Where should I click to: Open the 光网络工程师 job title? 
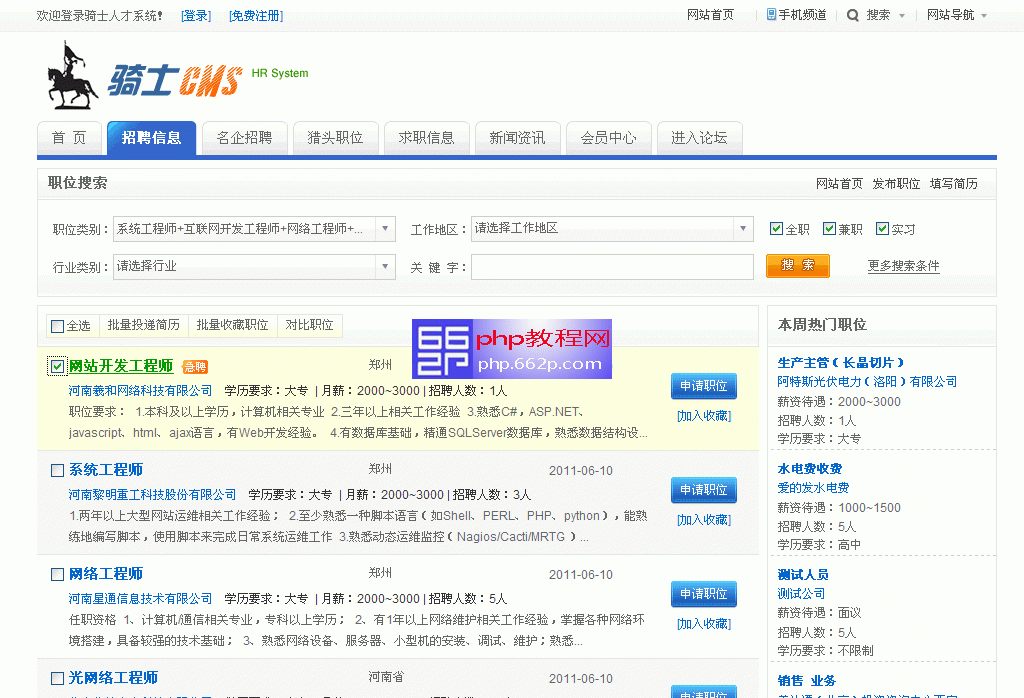tap(114, 678)
